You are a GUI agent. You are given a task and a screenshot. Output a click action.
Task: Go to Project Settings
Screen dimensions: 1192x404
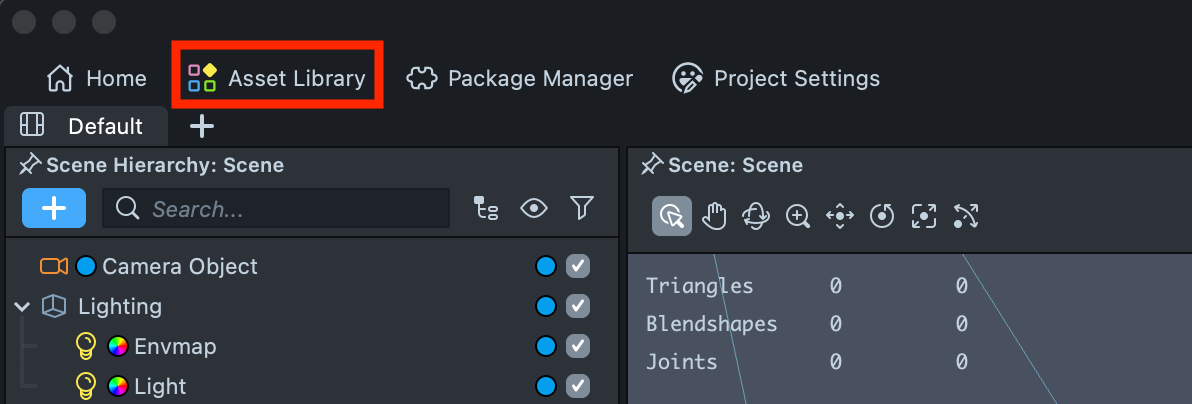[776, 78]
